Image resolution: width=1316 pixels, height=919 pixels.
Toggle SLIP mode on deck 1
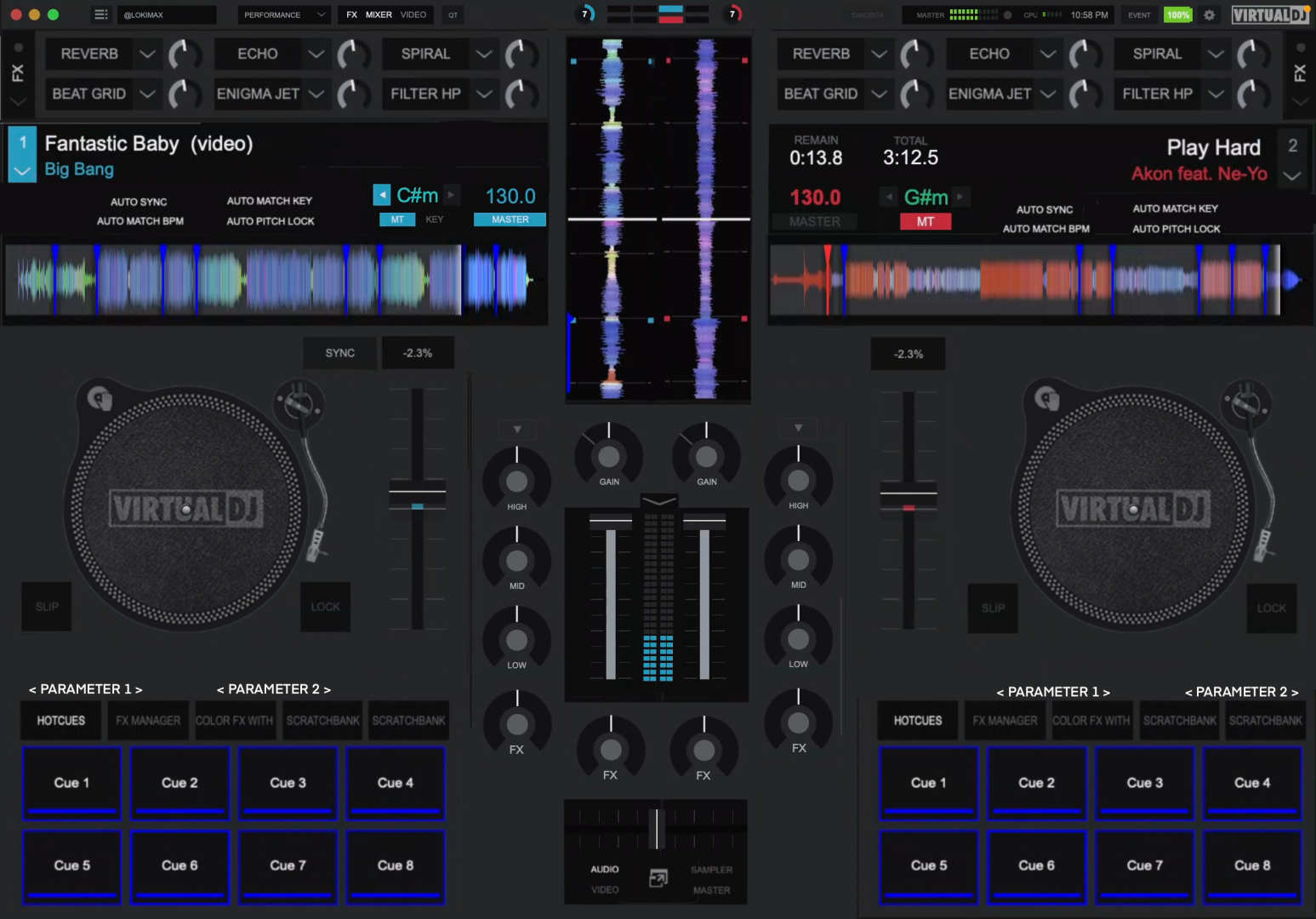(47, 607)
